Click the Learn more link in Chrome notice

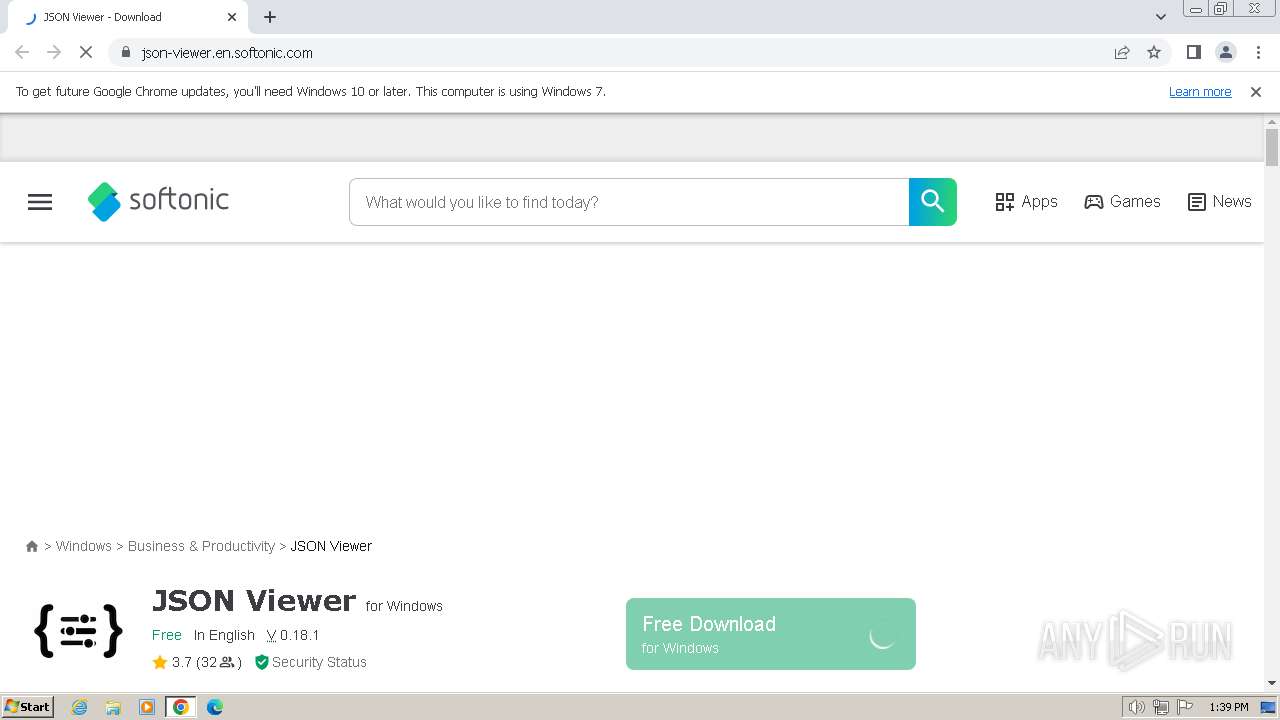point(1200,92)
